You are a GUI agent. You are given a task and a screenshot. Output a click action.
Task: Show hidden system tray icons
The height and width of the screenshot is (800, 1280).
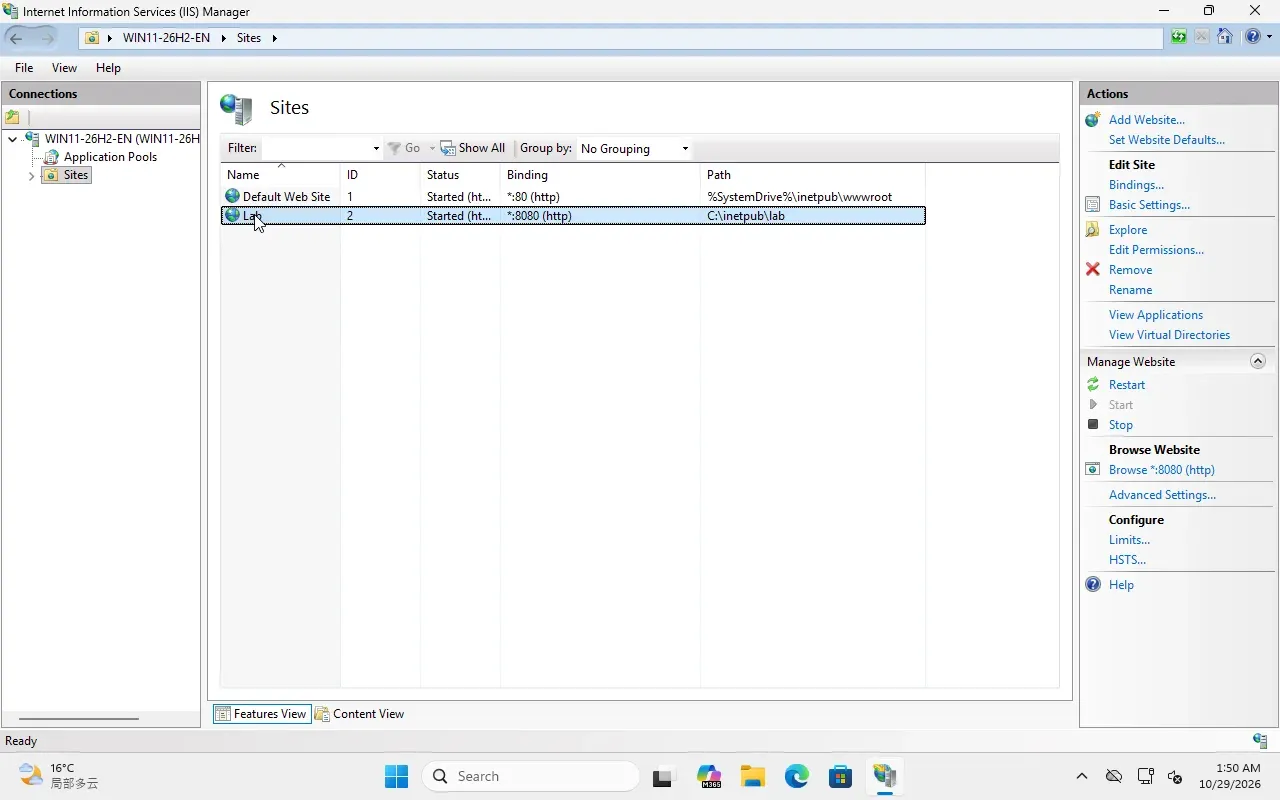point(1081,776)
